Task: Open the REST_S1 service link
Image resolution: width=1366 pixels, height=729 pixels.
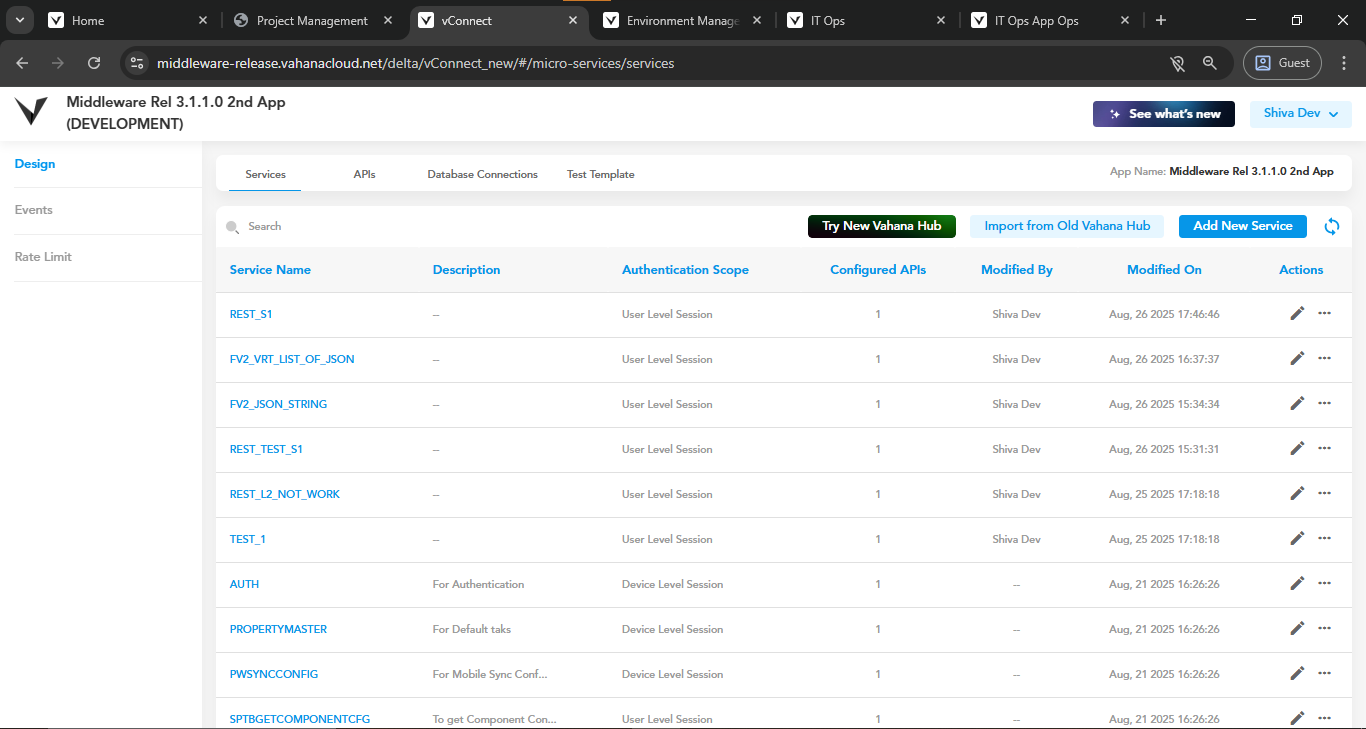Action: tap(251, 314)
